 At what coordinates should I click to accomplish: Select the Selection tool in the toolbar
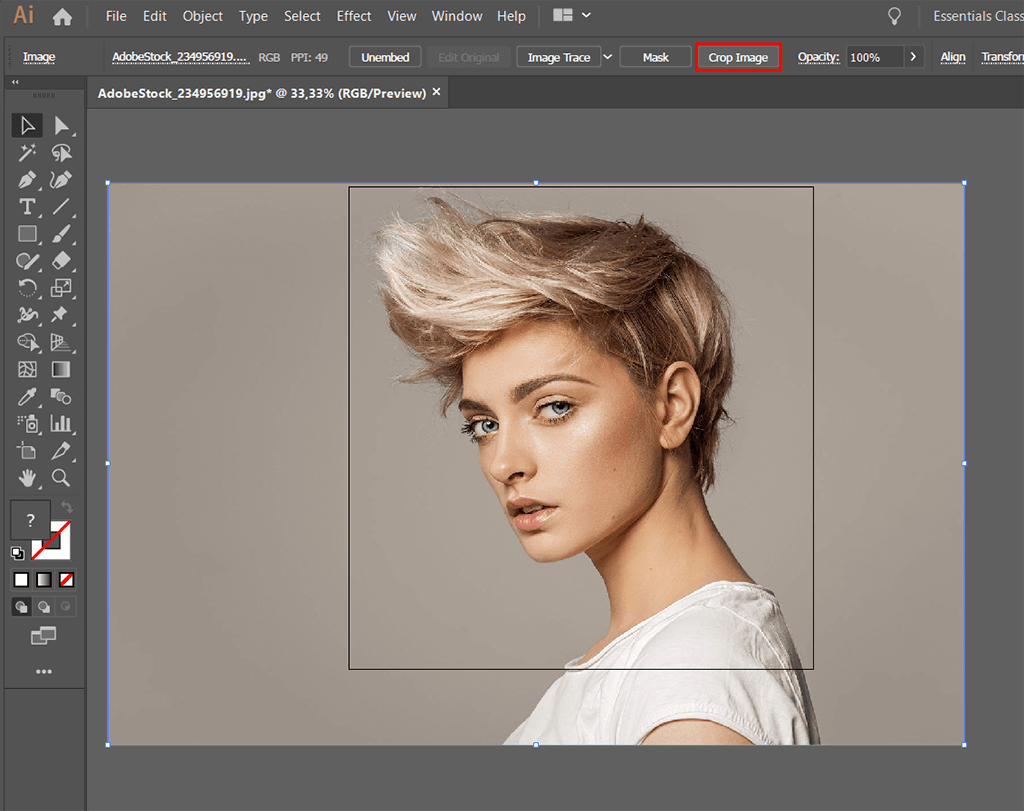click(27, 125)
